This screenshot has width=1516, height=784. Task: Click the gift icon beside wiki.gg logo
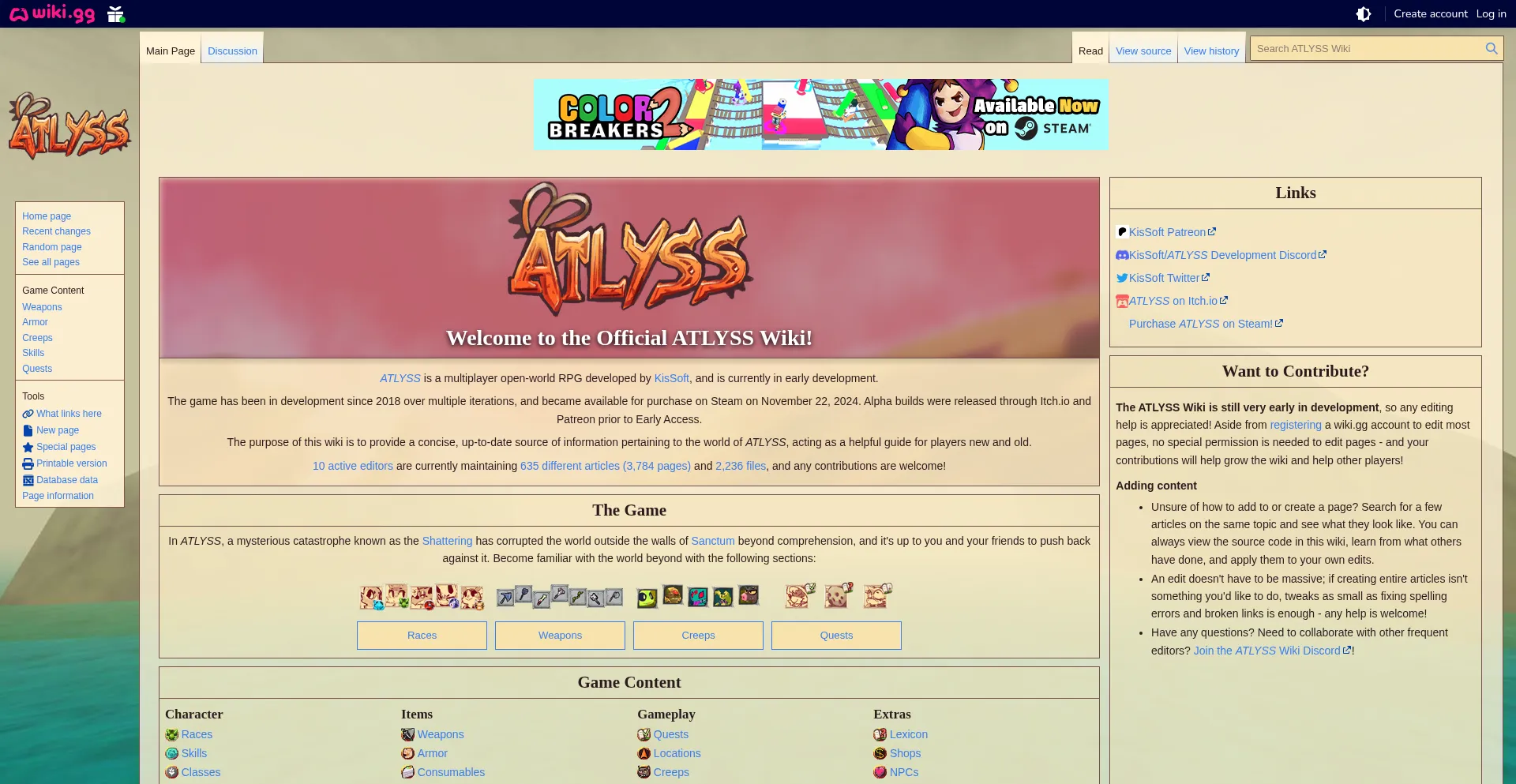tap(116, 14)
